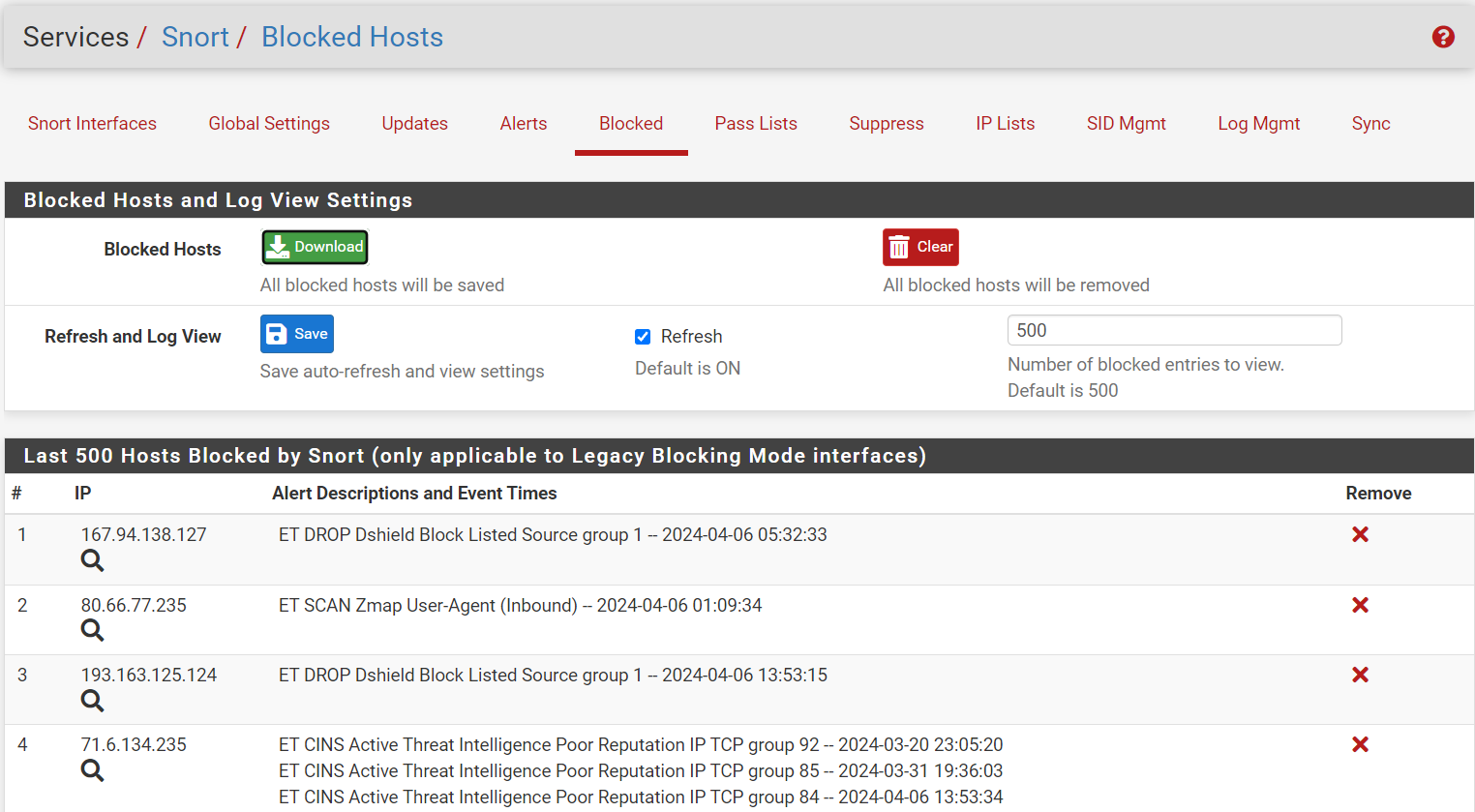
Task: Download the blocked hosts list
Action: [316, 247]
